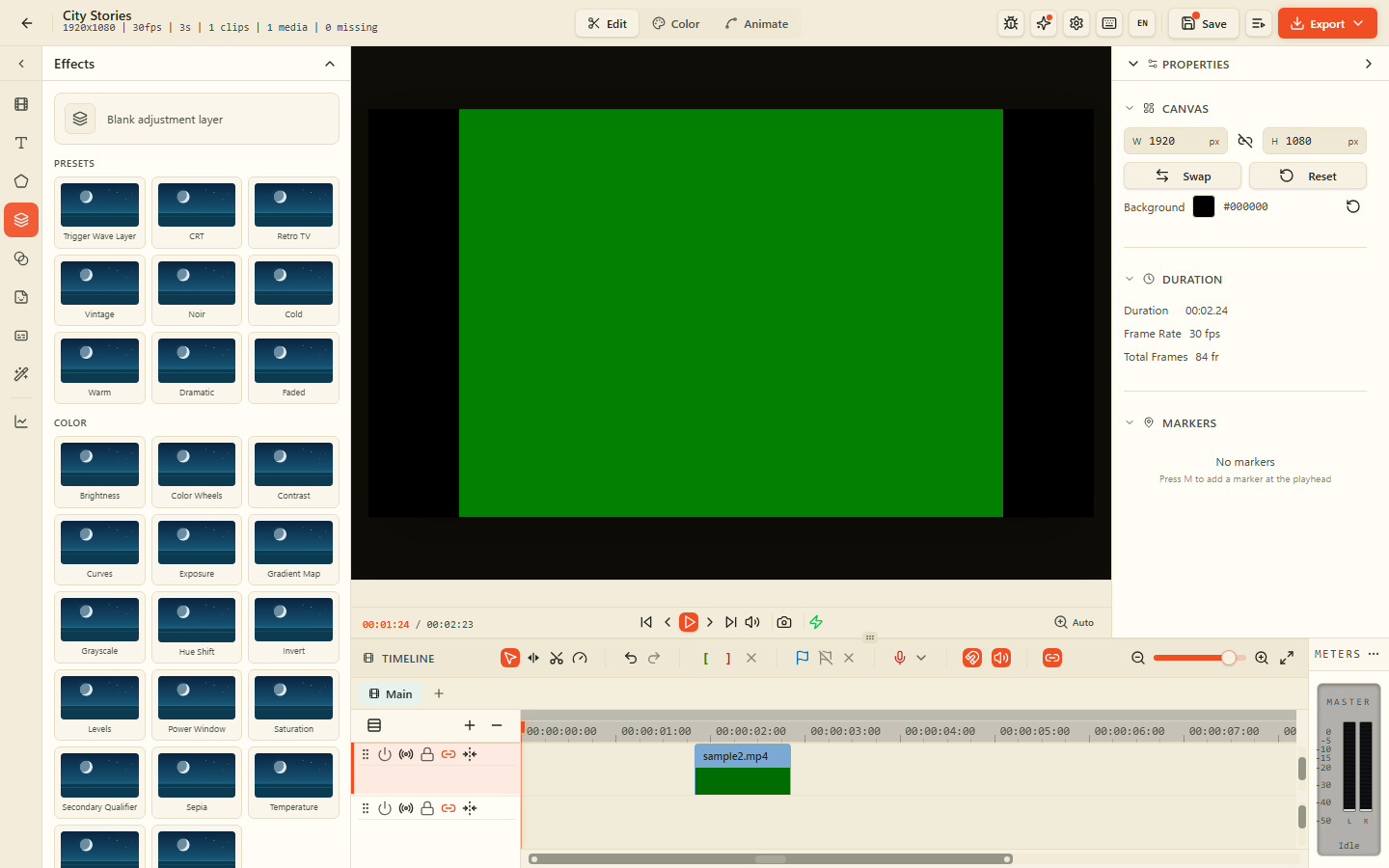
Task: Switch to the Animate tab
Action: pos(757,23)
